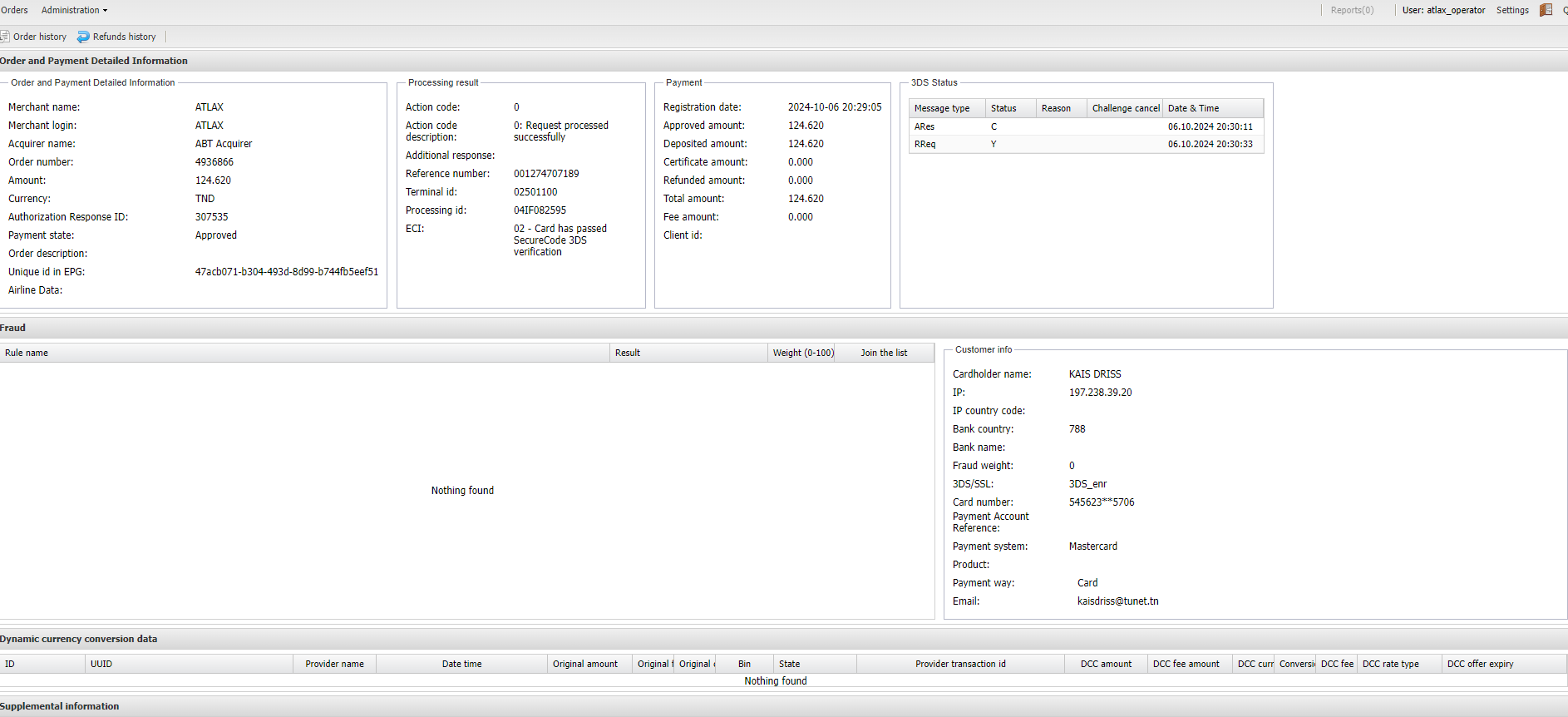This screenshot has height=717, width=1568.
Task: Click the blue Refunds history arrow icon
Action: click(83, 37)
